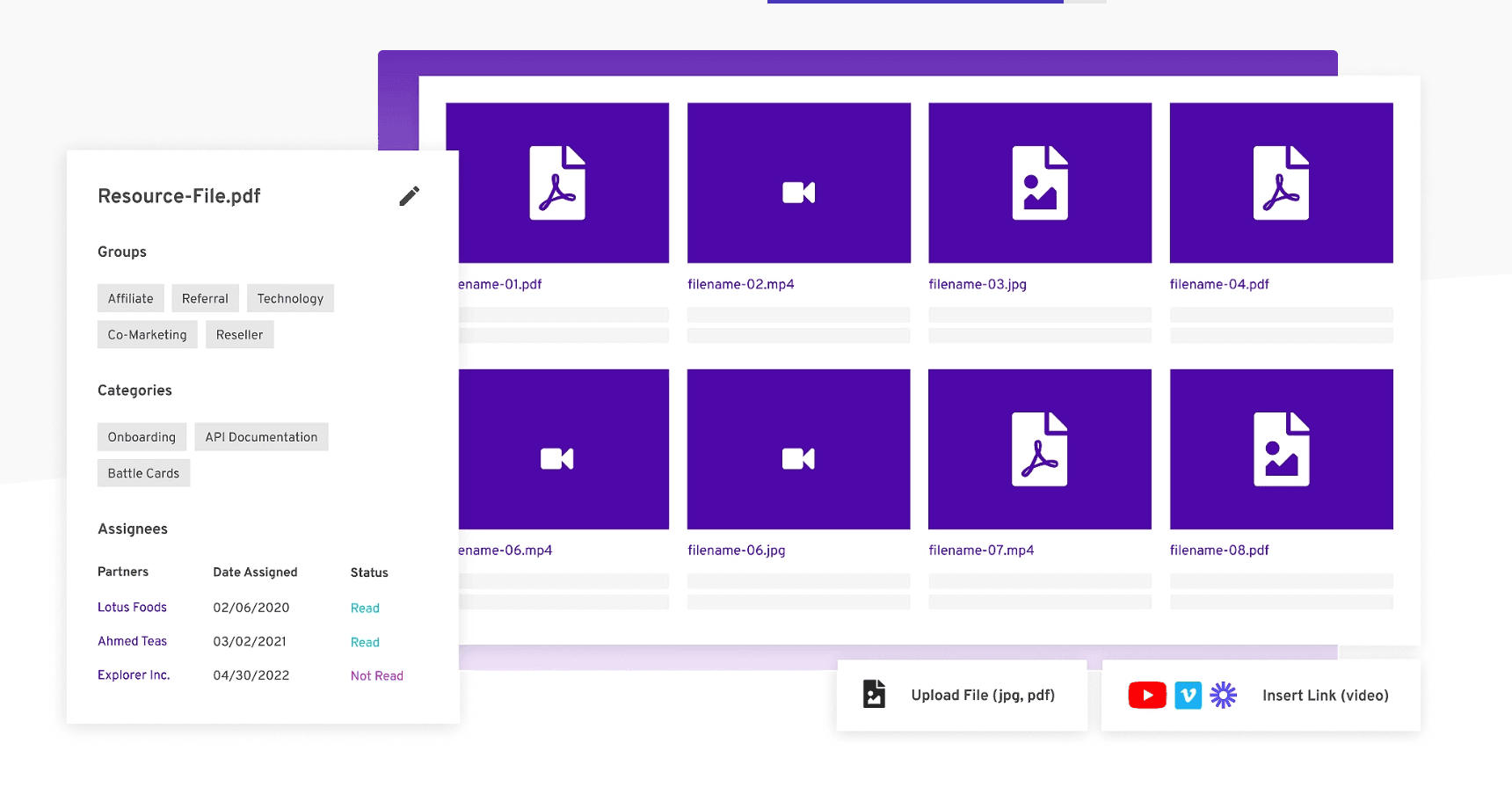
Task: Click the date 04/30/2022
Action: pyautogui.click(x=251, y=675)
